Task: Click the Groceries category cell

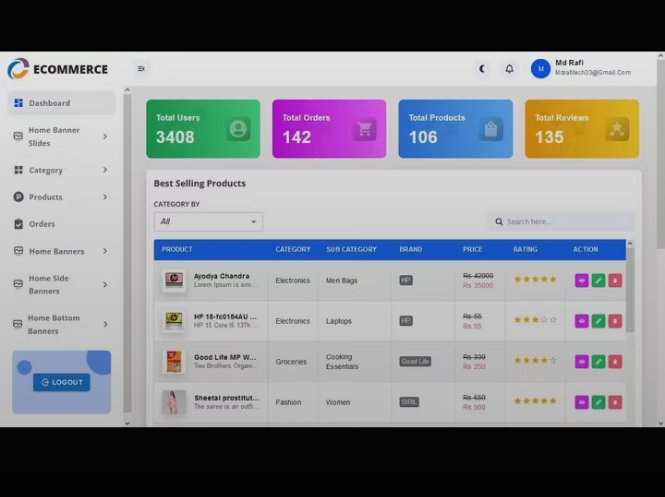Action: click(291, 362)
